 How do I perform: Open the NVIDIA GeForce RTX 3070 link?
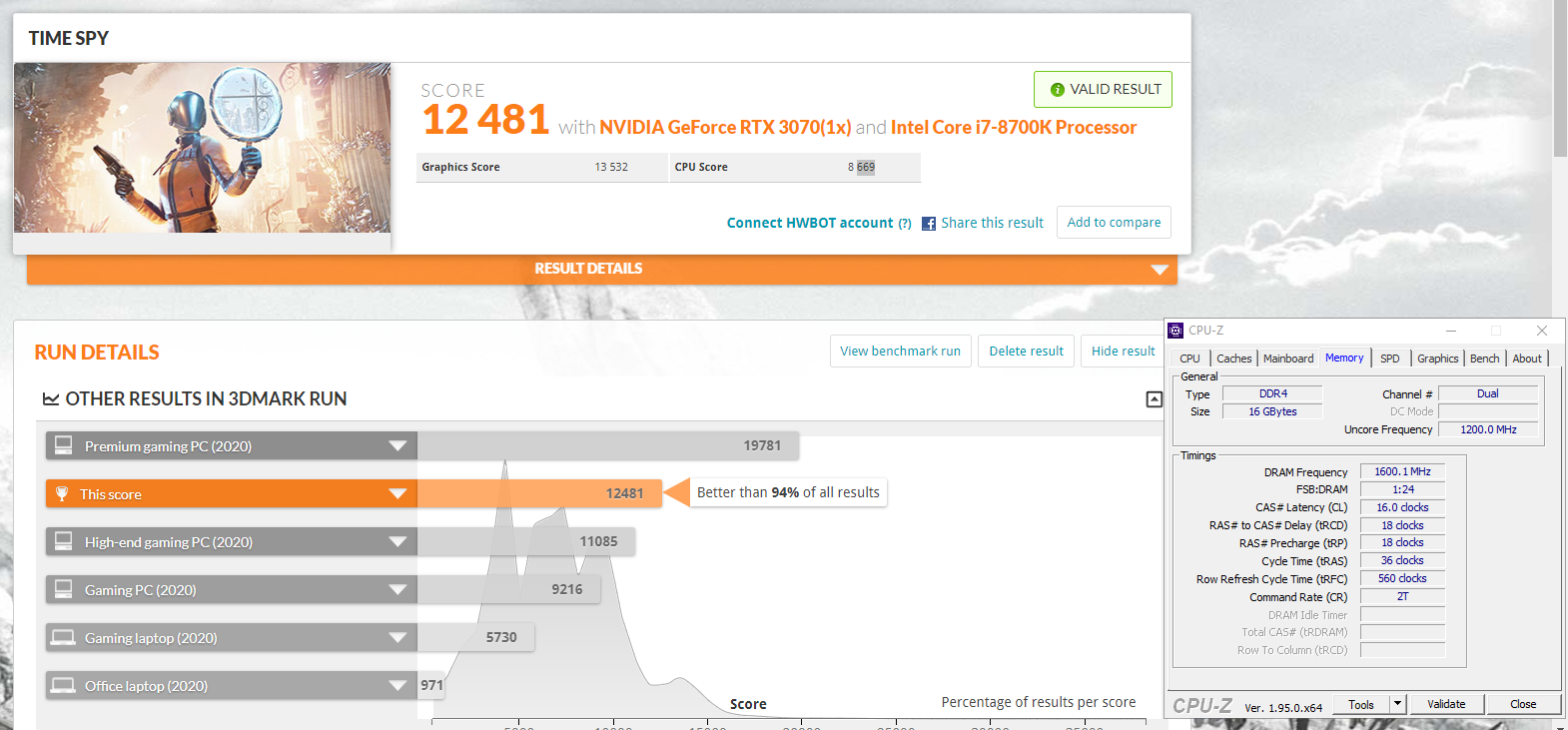(725, 128)
